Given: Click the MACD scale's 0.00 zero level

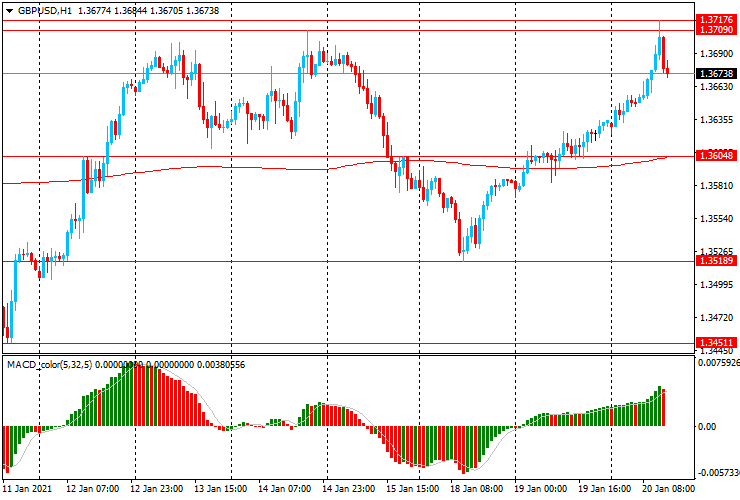Looking at the screenshot, I should click(707, 427).
